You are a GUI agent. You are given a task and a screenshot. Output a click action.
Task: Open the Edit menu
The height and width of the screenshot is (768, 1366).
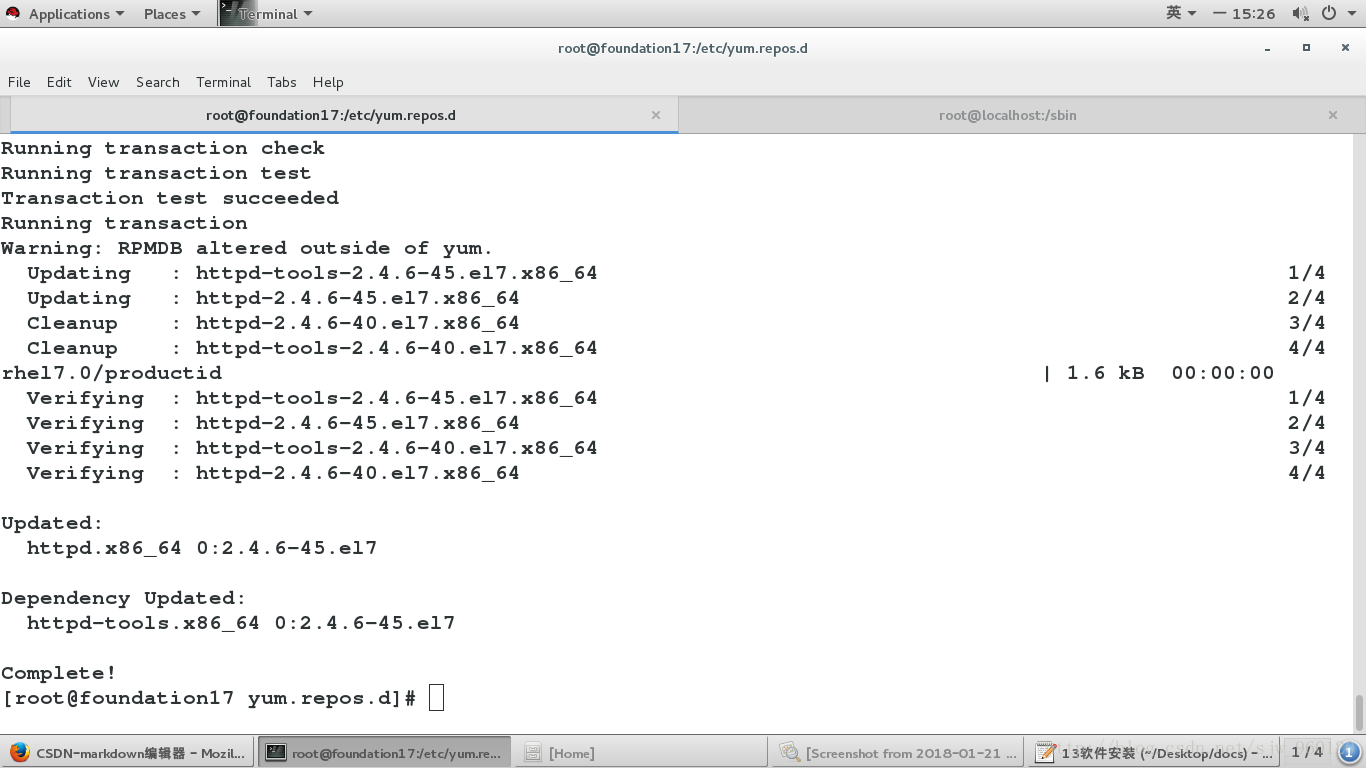tap(59, 82)
